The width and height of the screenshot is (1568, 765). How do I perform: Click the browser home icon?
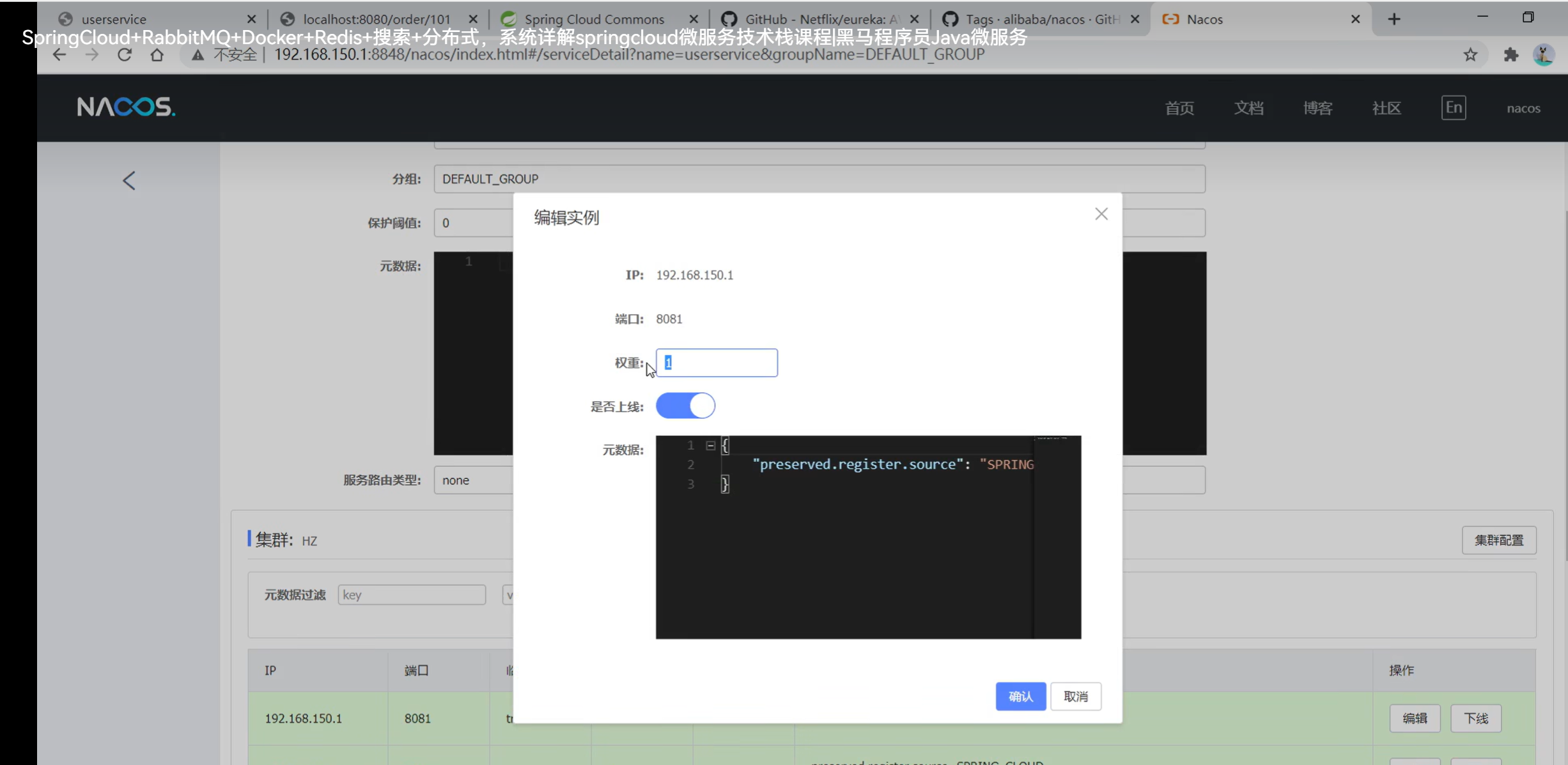point(157,55)
